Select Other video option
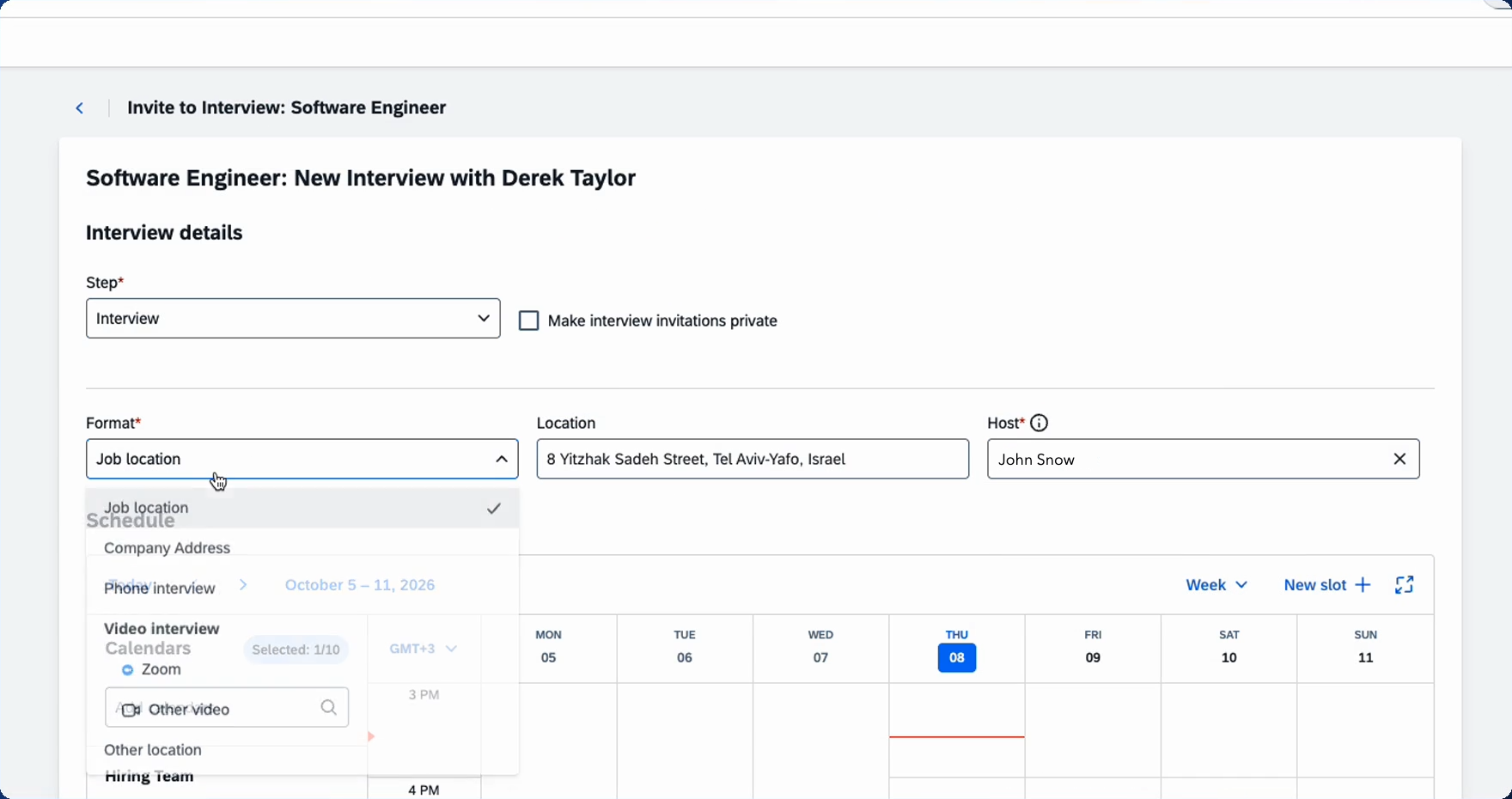The image size is (1512, 799). click(302, 710)
